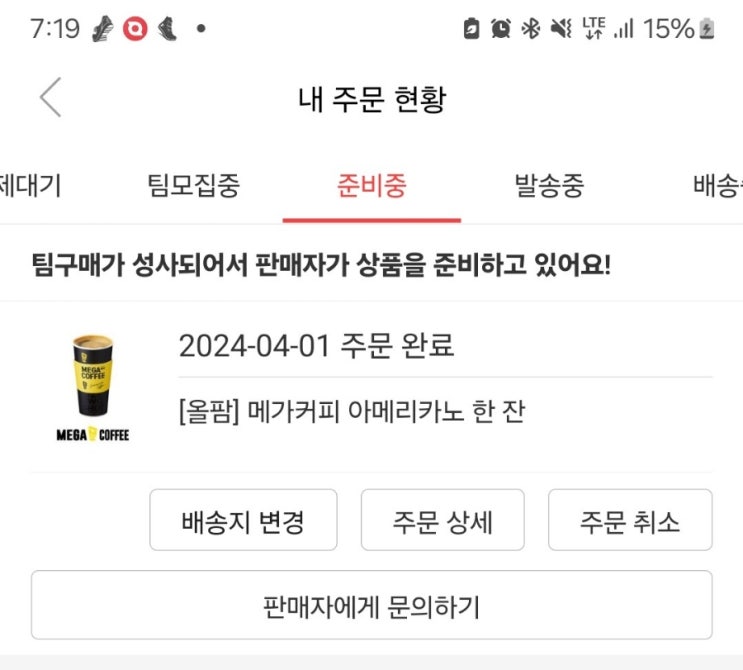Select the 준비중 tab

[x=372, y=185]
